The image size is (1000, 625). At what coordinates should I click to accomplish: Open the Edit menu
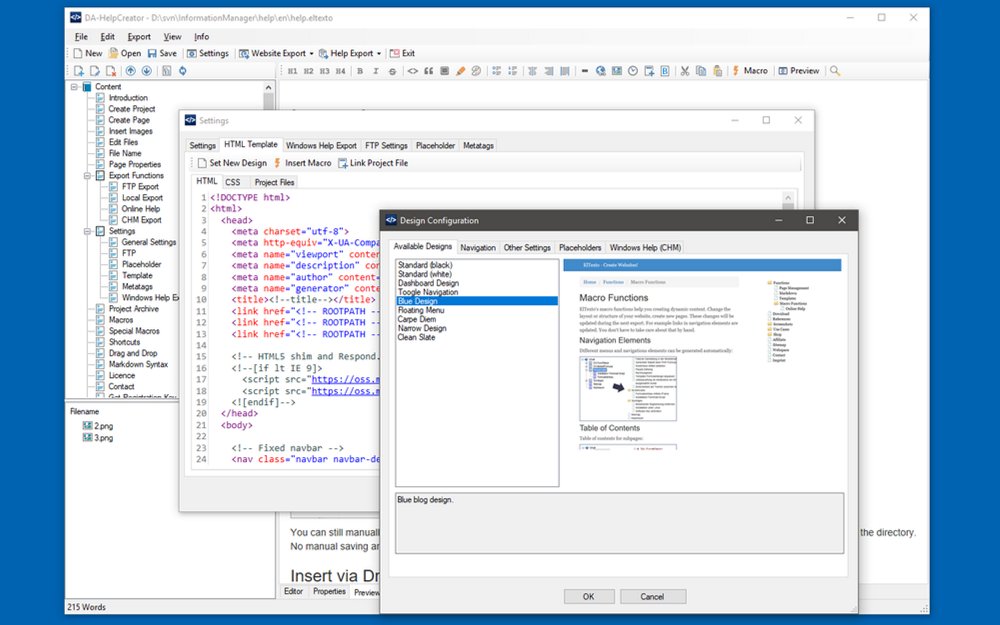pyautogui.click(x=107, y=37)
